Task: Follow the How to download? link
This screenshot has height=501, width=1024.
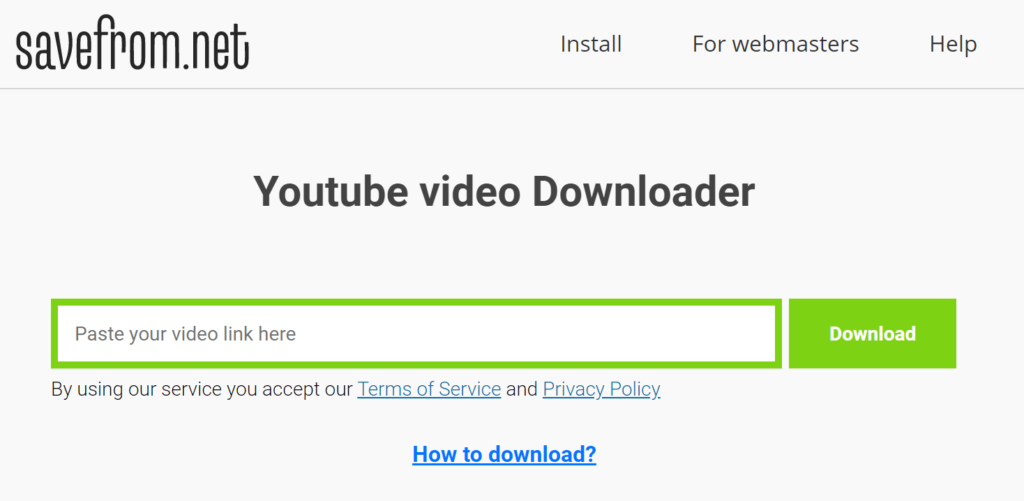Action: click(504, 454)
